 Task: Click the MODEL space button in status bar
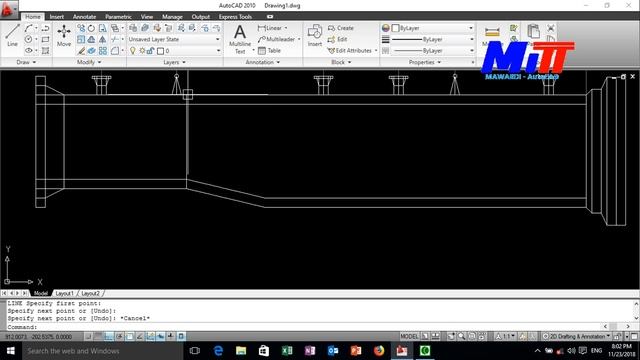(x=409, y=336)
